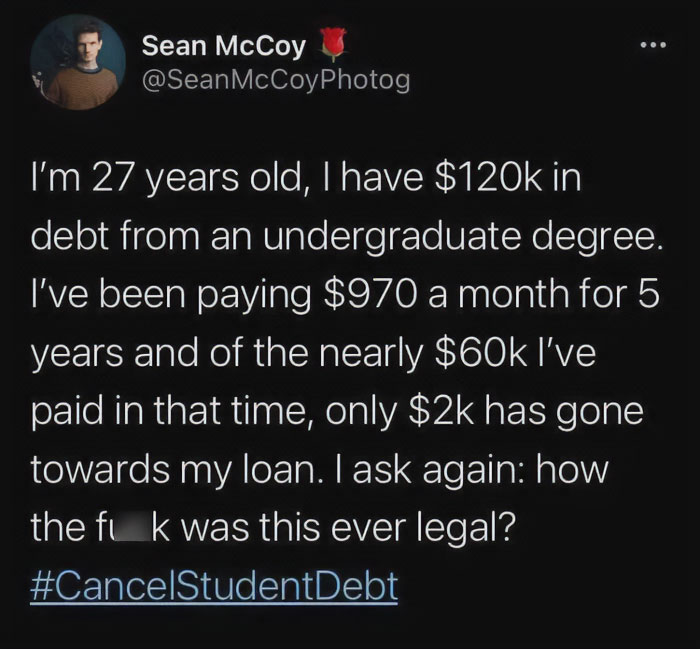This screenshot has height=649, width=700.
Task: Click the red rose emoji beside name
Action: pos(333,43)
